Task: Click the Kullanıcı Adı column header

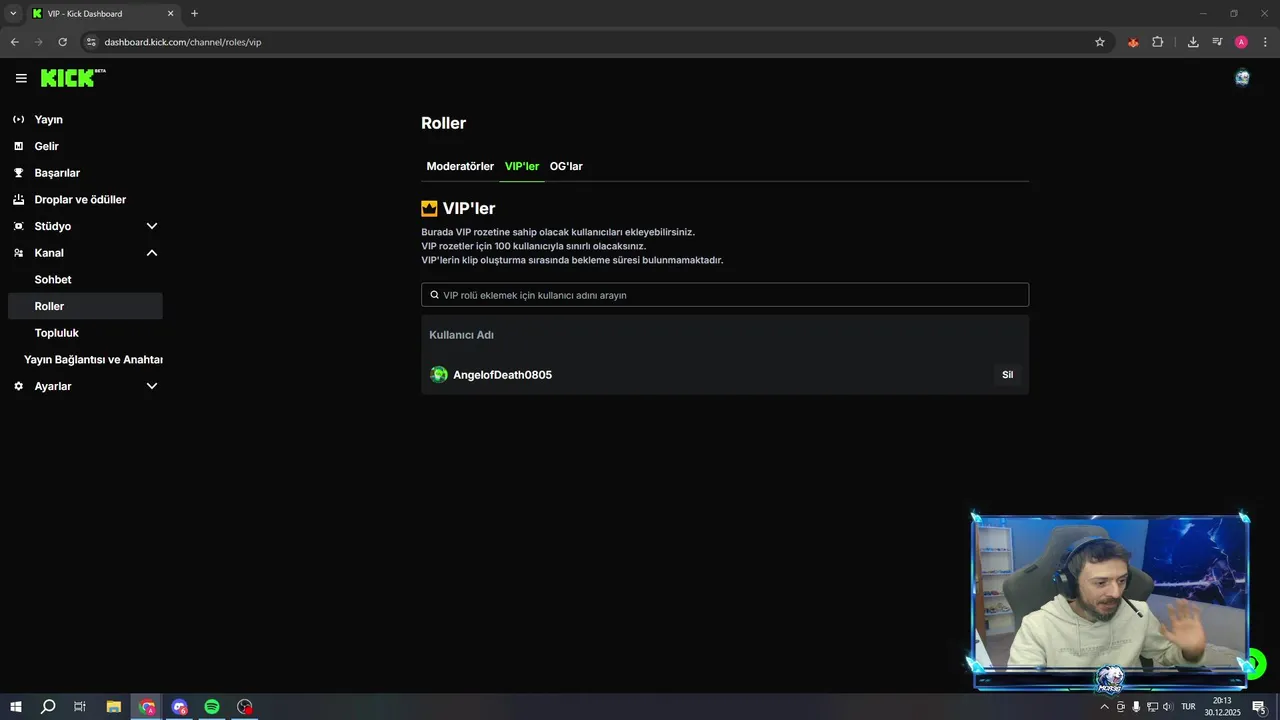Action: [461, 335]
